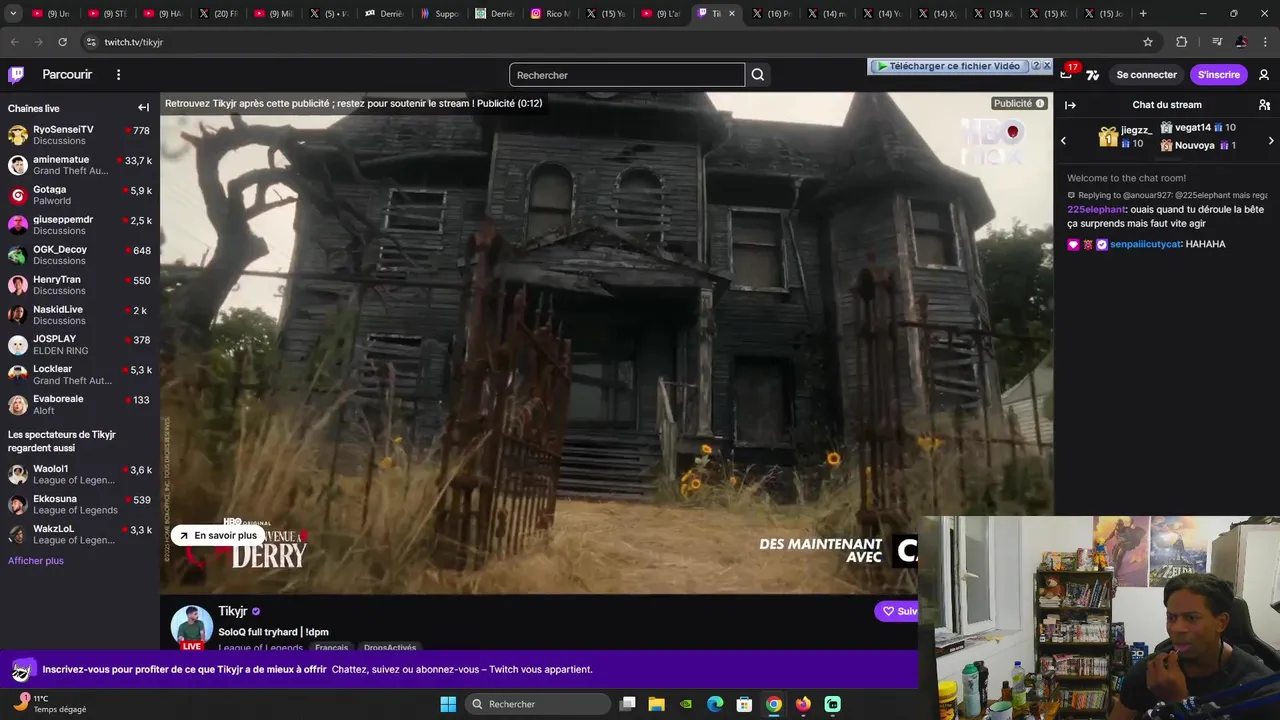Open Firefox from taskbar
1280x720 pixels.
point(803,704)
